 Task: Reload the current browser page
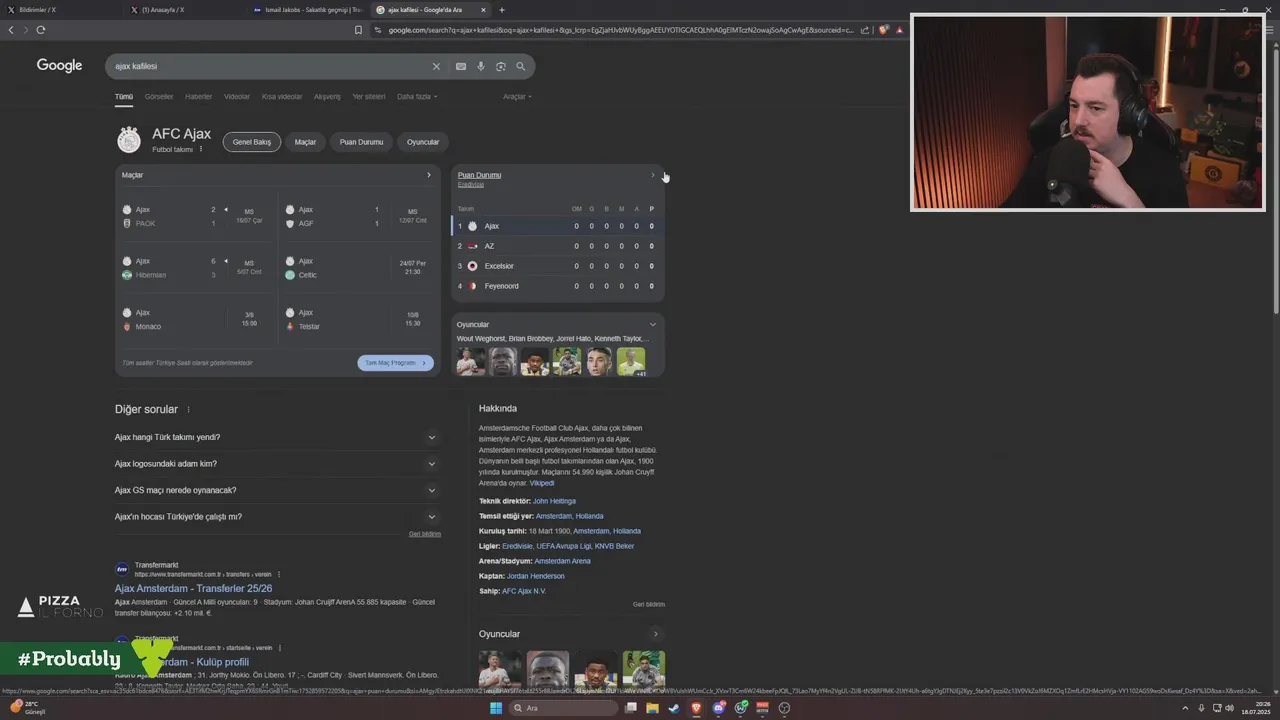pos(41,30)
